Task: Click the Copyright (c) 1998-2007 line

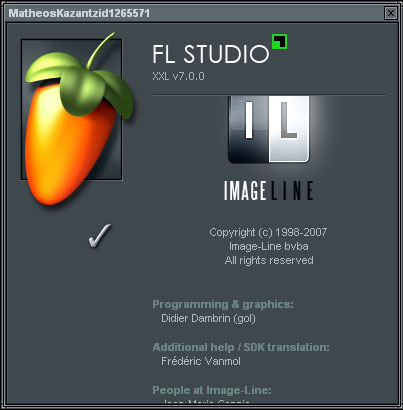Action: click(268, 232)
